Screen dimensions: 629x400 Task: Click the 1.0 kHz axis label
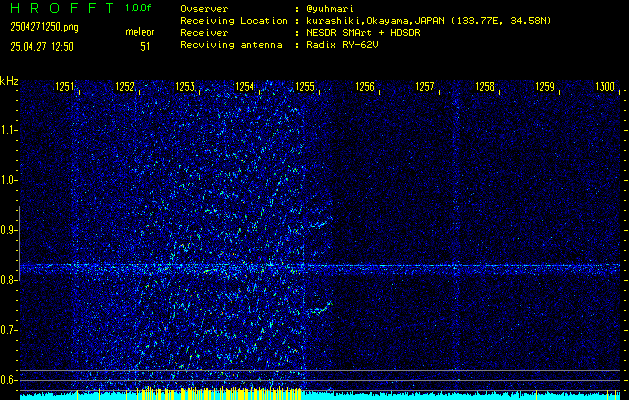[x=8, y=181]
